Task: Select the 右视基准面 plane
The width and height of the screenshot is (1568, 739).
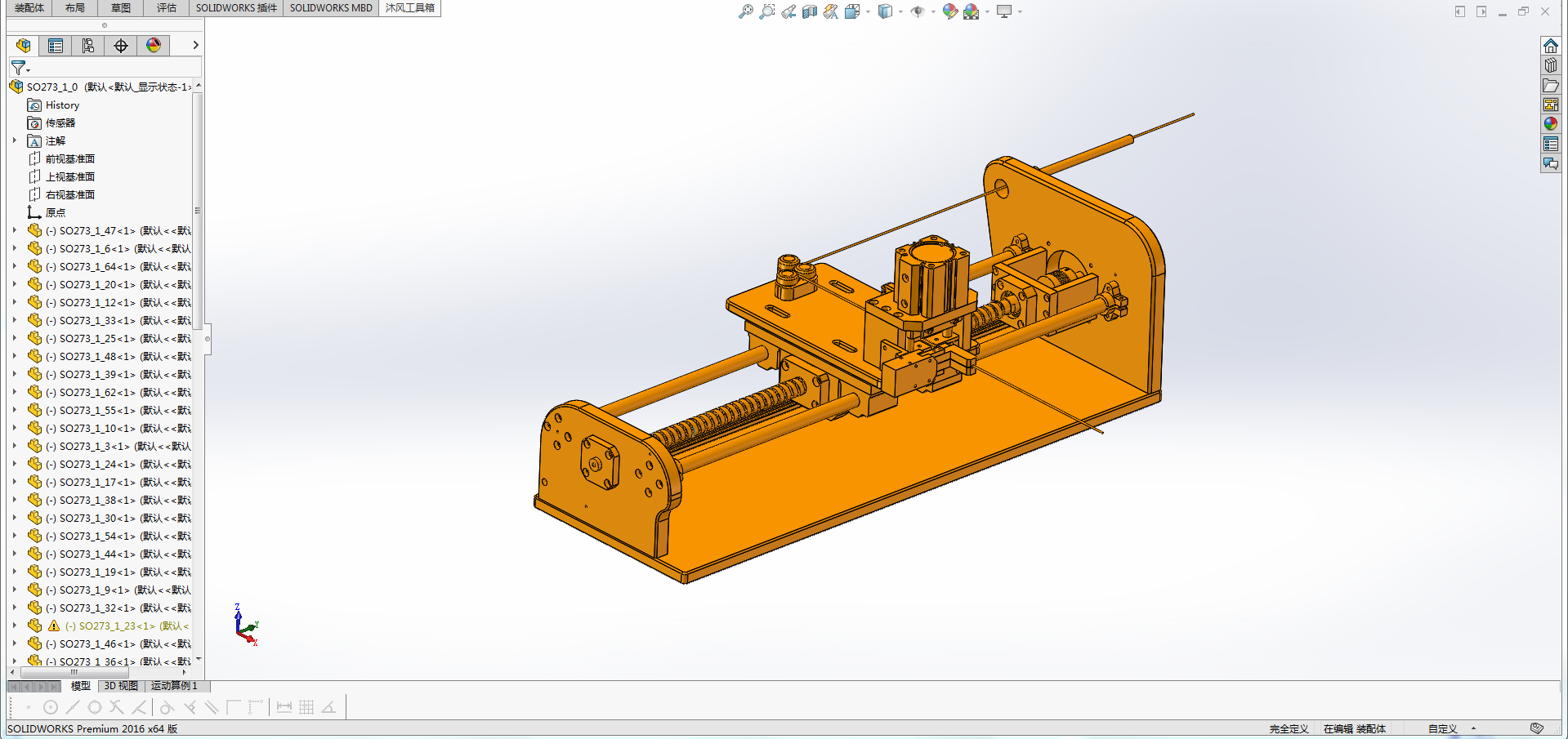Action: pyautogui.click(x=62, y=195)
